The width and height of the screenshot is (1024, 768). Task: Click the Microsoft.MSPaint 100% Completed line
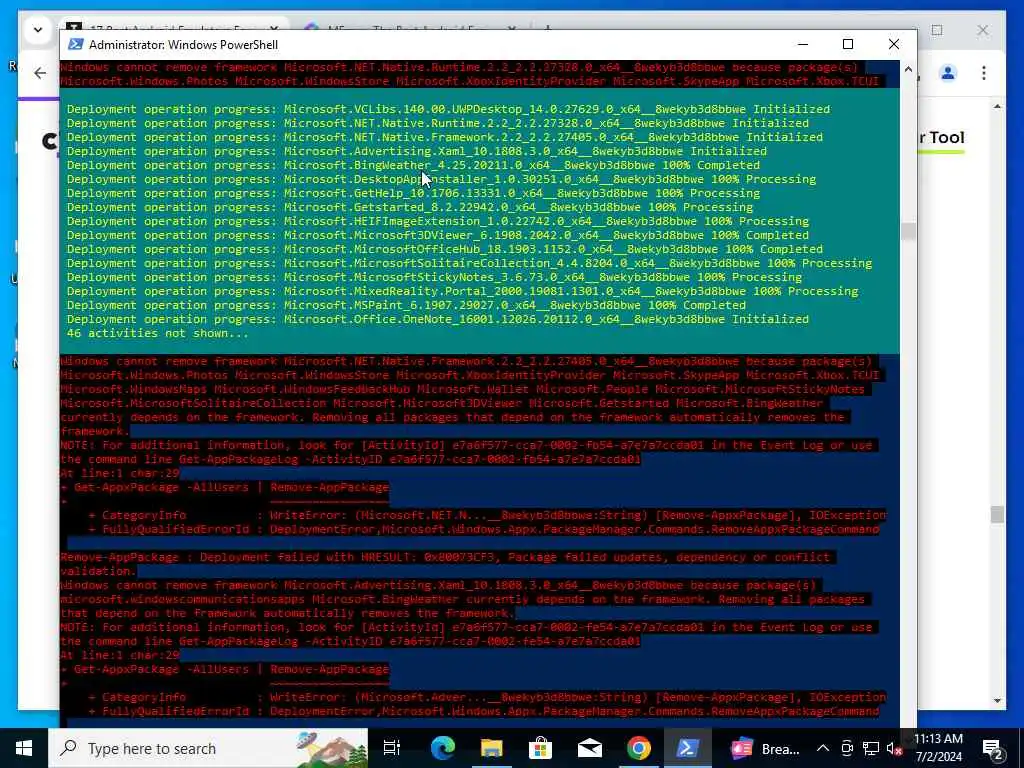(x=406, y=305)
